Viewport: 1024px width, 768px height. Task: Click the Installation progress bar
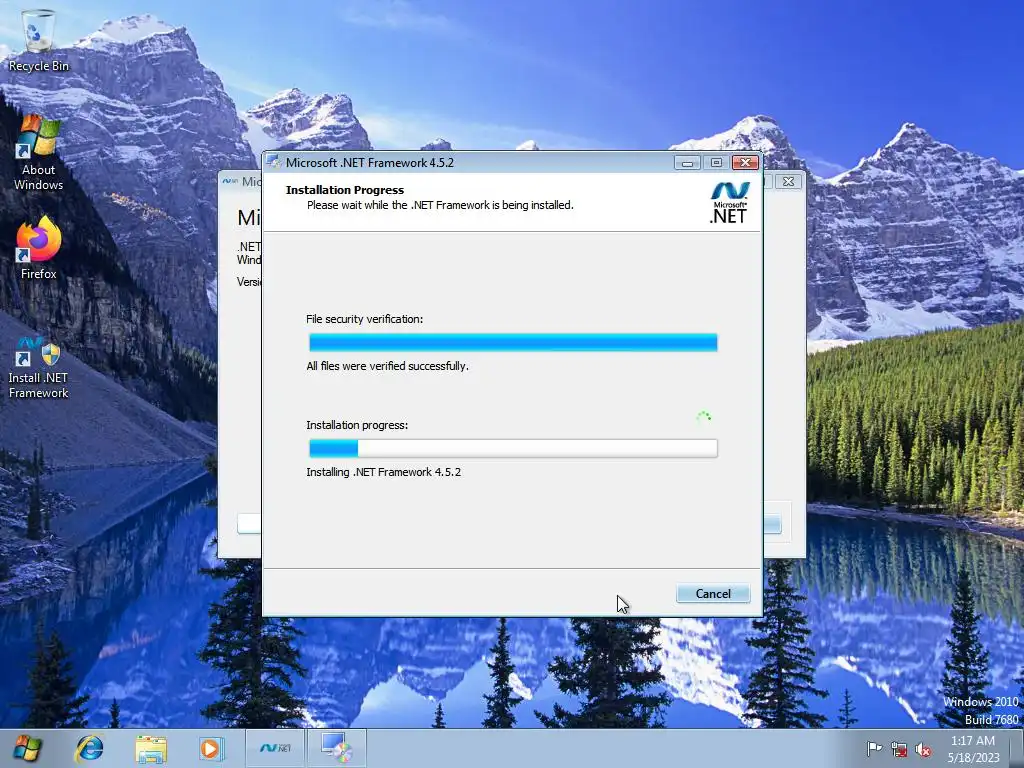[513, 448]
